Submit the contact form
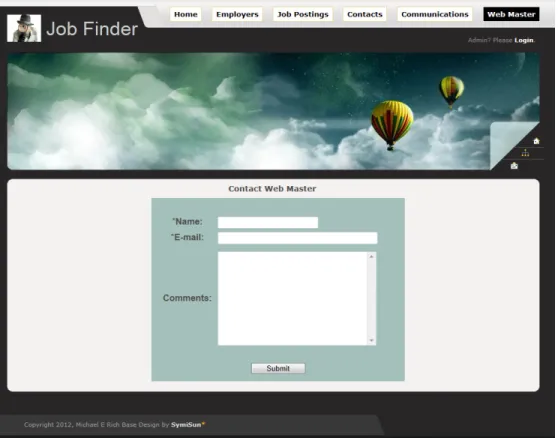 (x=278, y=368)
